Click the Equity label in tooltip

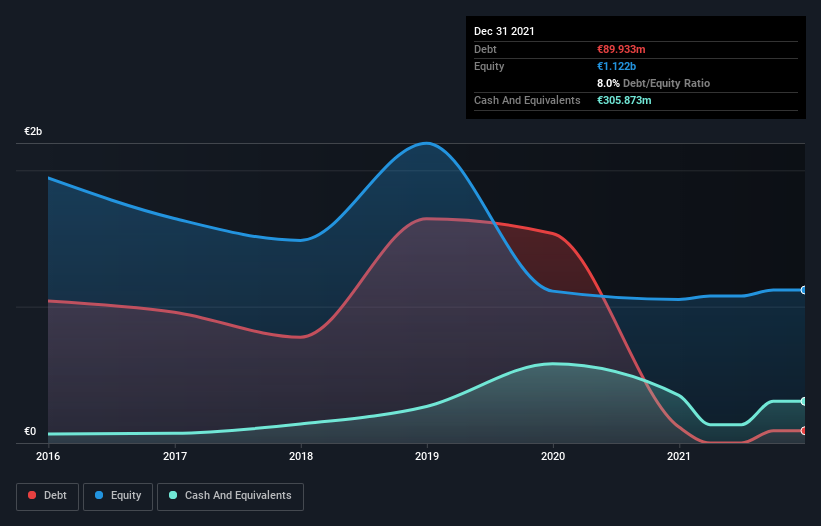click(489, 66)
